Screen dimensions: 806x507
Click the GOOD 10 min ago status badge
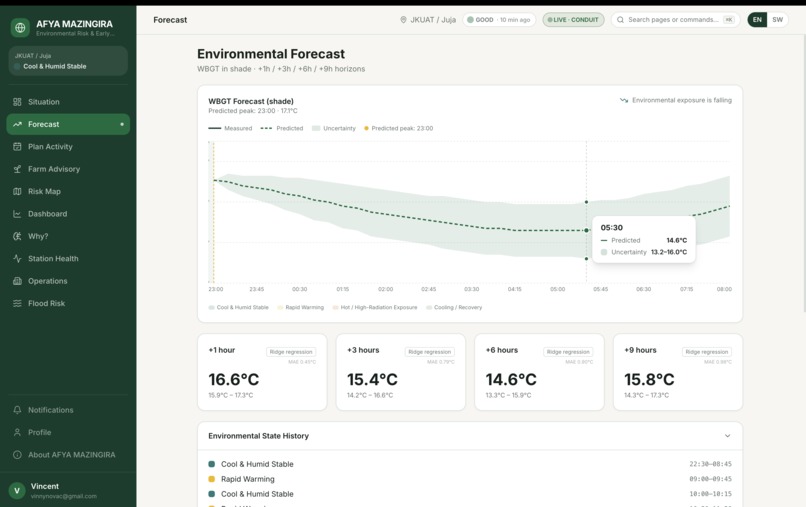[x=499, y=20]
